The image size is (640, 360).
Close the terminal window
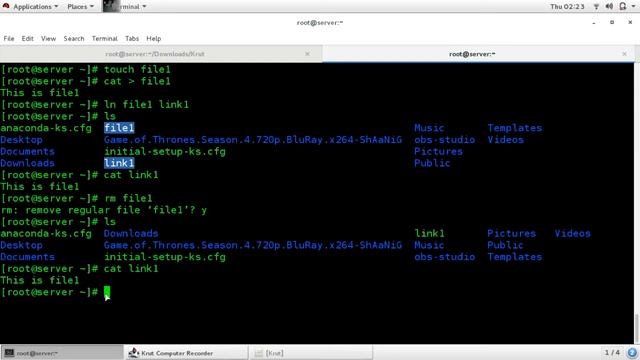coord(630,22)
